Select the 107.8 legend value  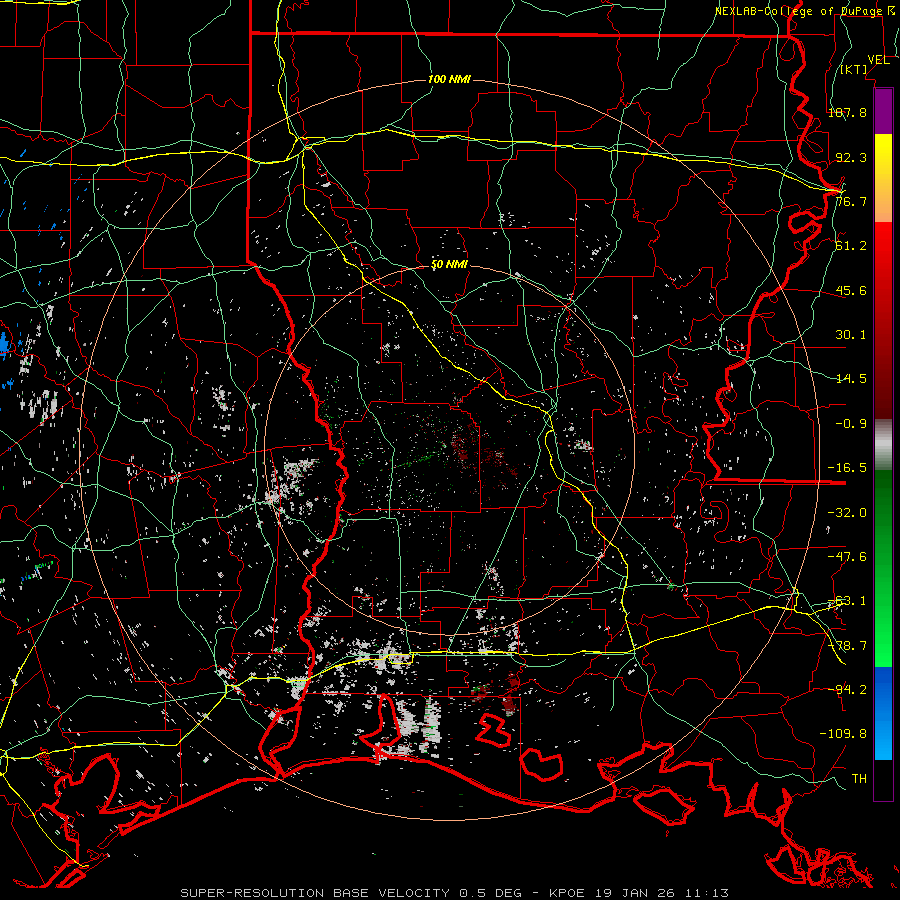pyautogui.click(x=847, y=112)
